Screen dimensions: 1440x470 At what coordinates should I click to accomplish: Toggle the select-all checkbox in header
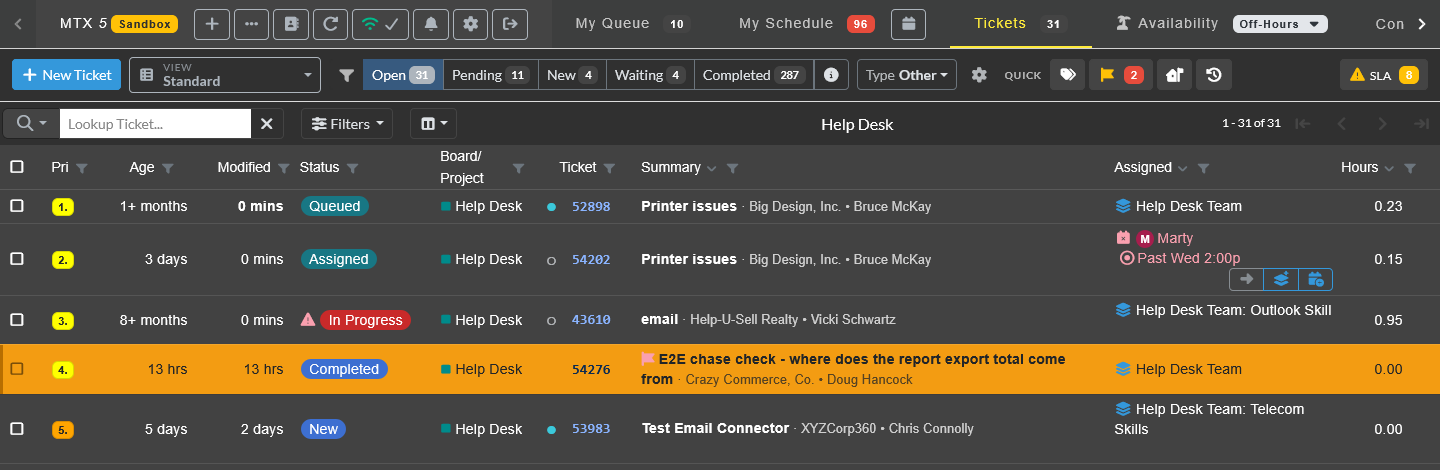click(x=17, y=167)
